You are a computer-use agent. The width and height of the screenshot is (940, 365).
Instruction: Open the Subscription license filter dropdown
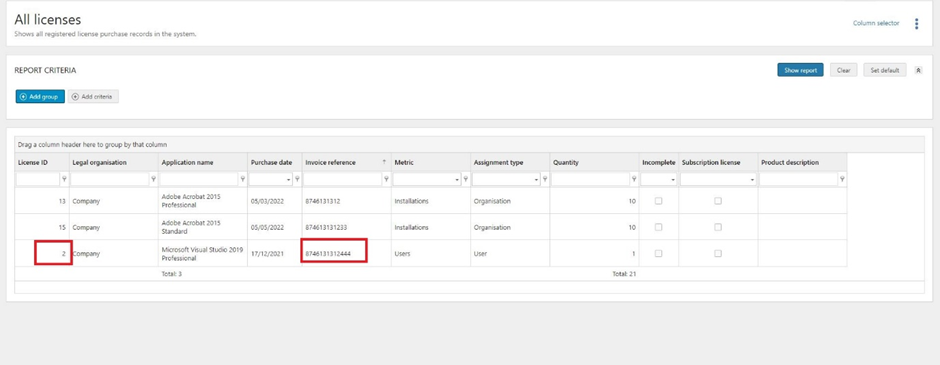tap(752, 179)
